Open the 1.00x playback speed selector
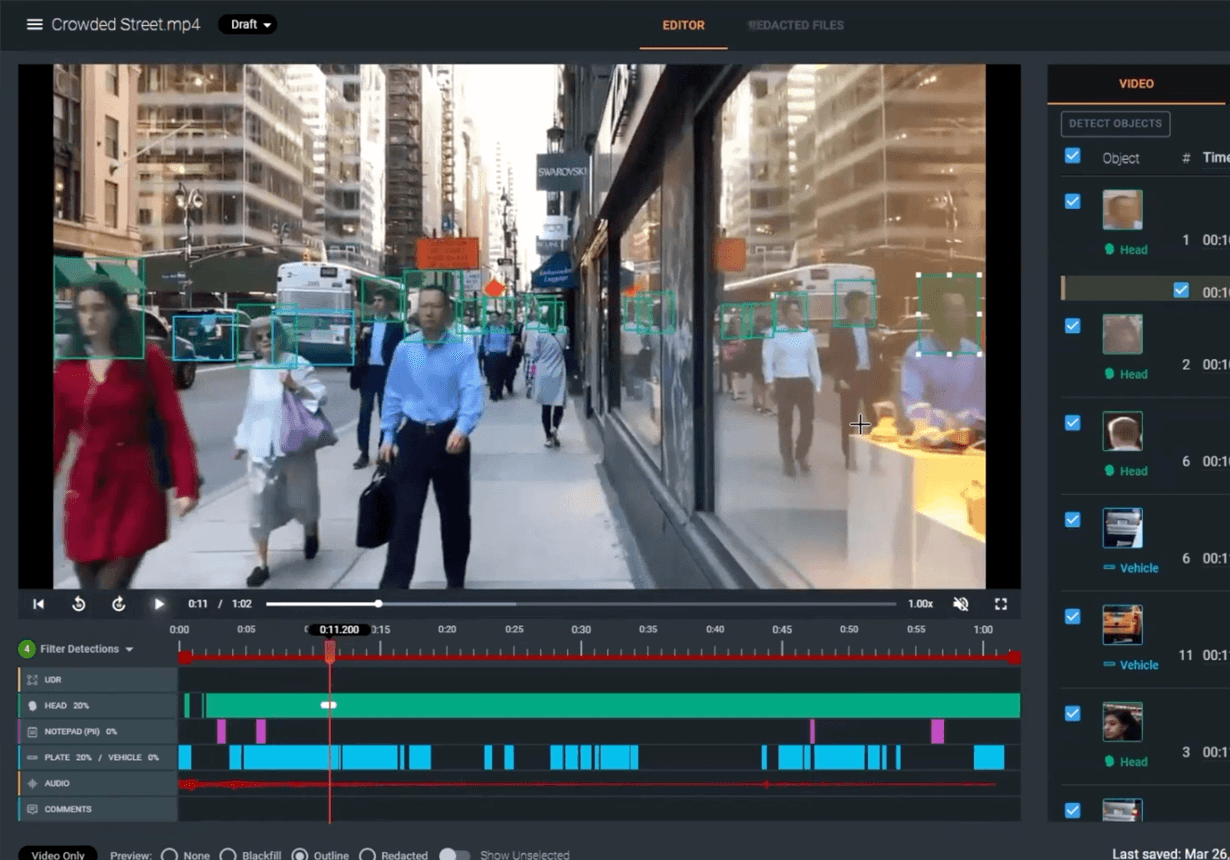Screen dimensions: 1230x860 [x=920, y=604]
